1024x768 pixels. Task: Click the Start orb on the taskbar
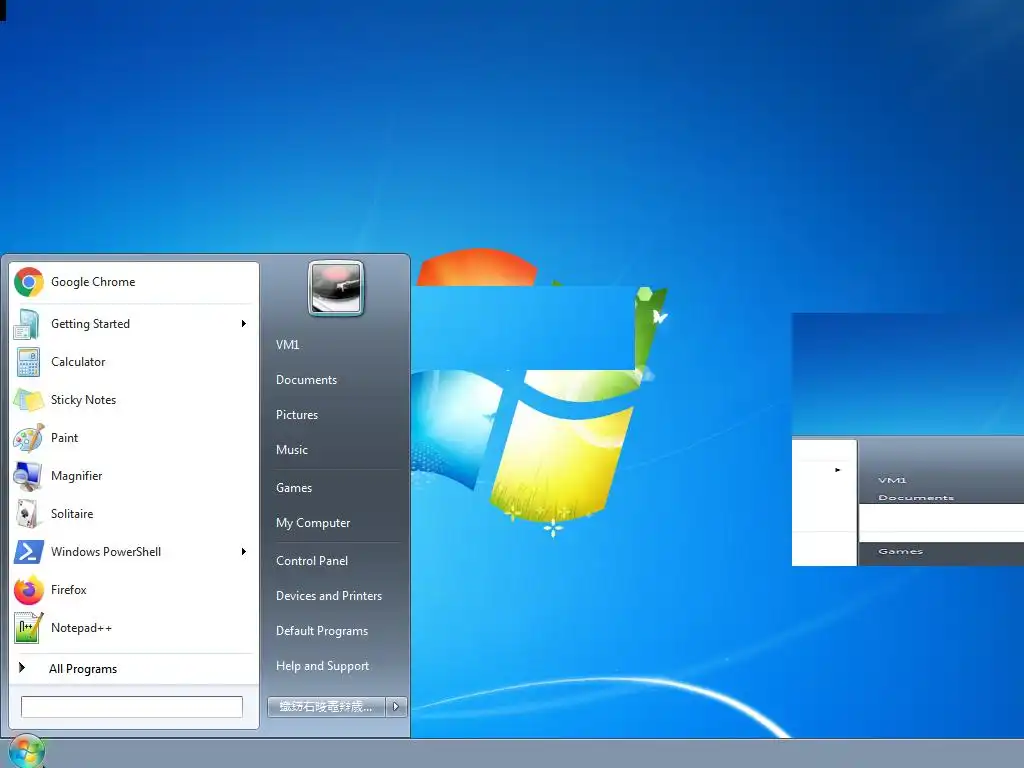(x=27, y=751)
